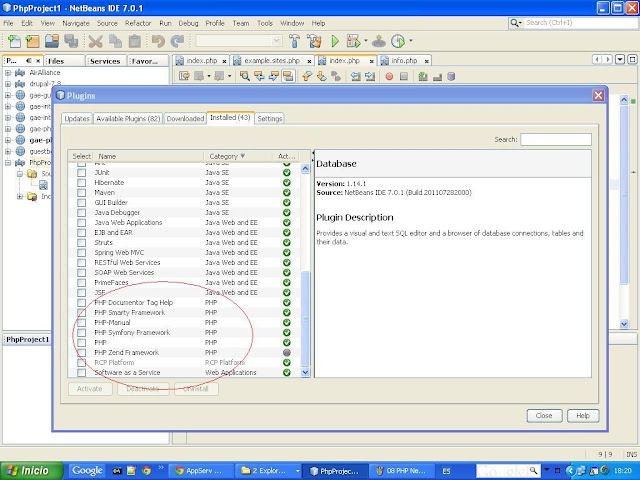640x480 pixels.
Task: Click the stop macro recording icon
Action: [404, 76]
